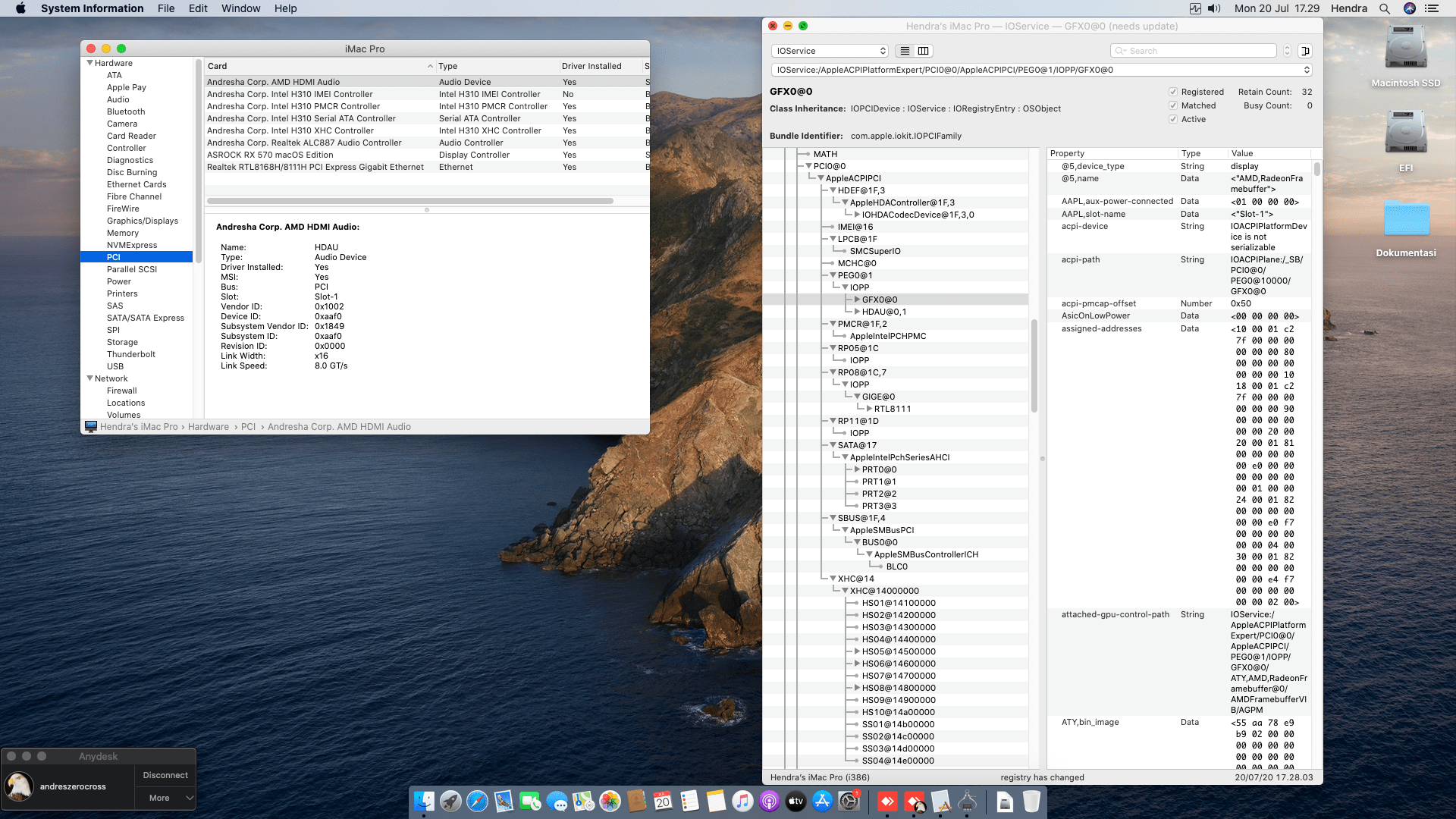
Task: Toggle the inspector panel button
Action: coord(1305,51)
